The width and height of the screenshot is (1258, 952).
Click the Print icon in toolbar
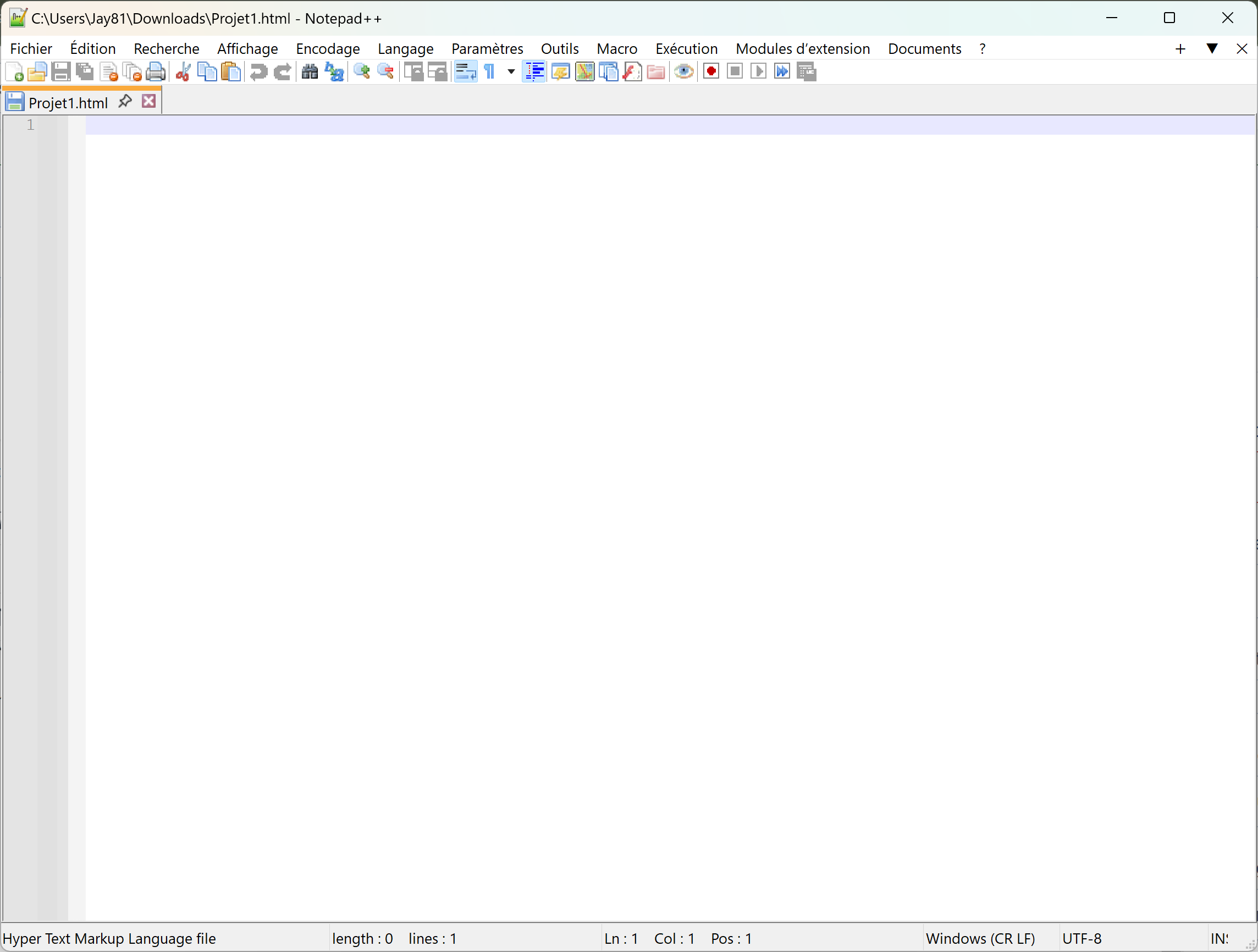pos(156,71)
